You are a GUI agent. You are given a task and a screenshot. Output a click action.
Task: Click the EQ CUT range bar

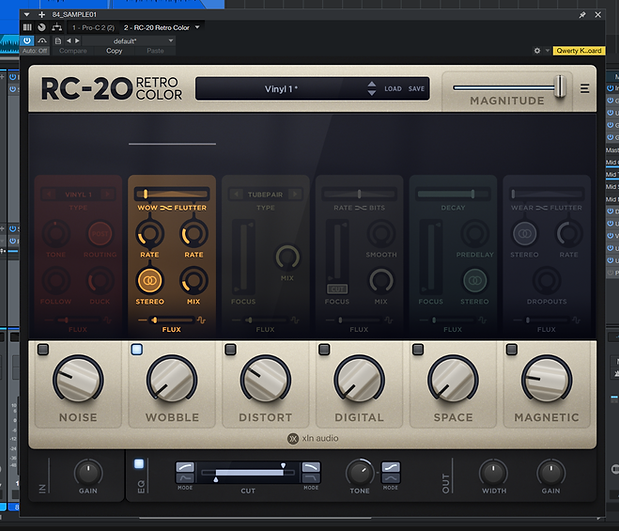pos(249,473)
